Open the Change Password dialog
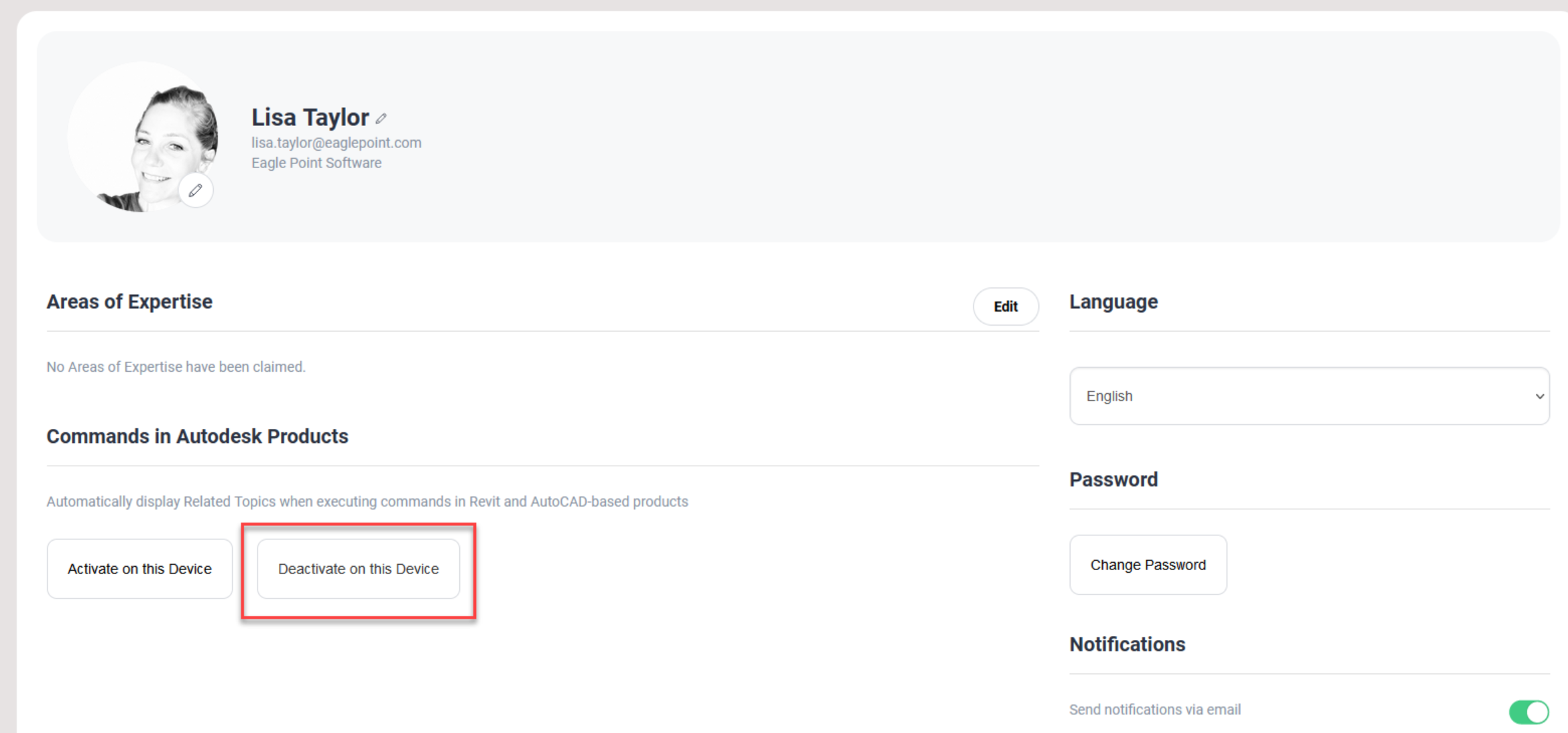Viewport: 1568px width, 733px height. tap(1148, 565)
